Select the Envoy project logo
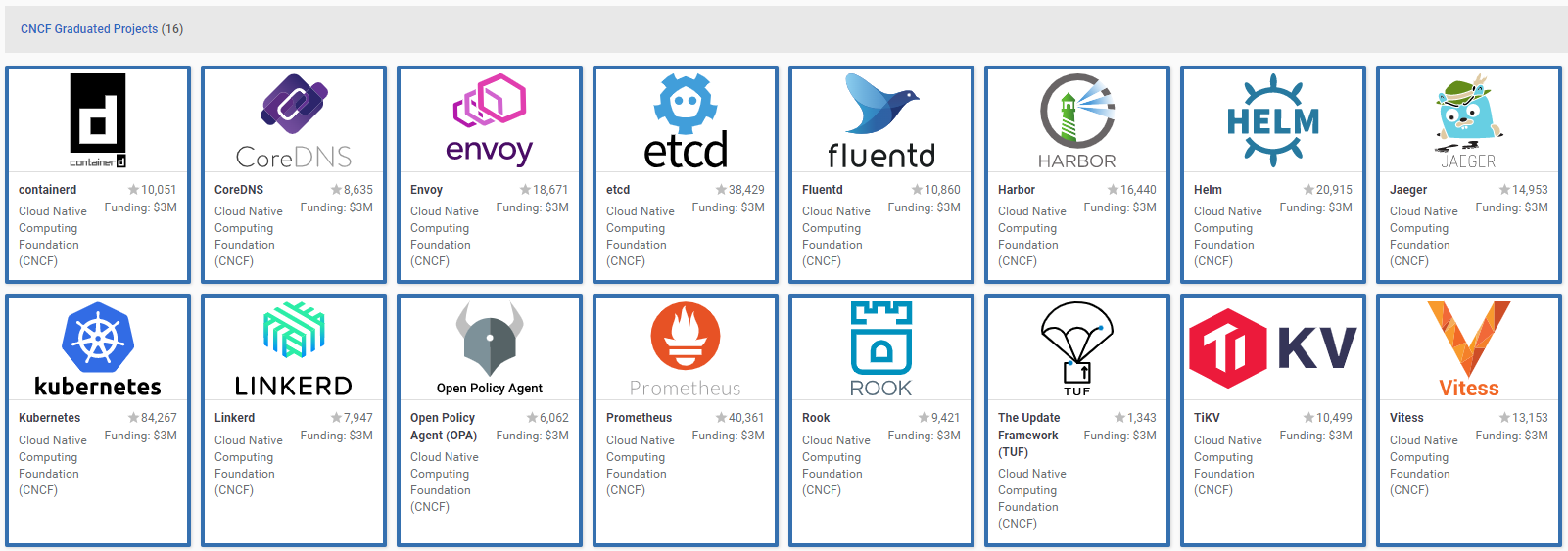 click(490, 120)
